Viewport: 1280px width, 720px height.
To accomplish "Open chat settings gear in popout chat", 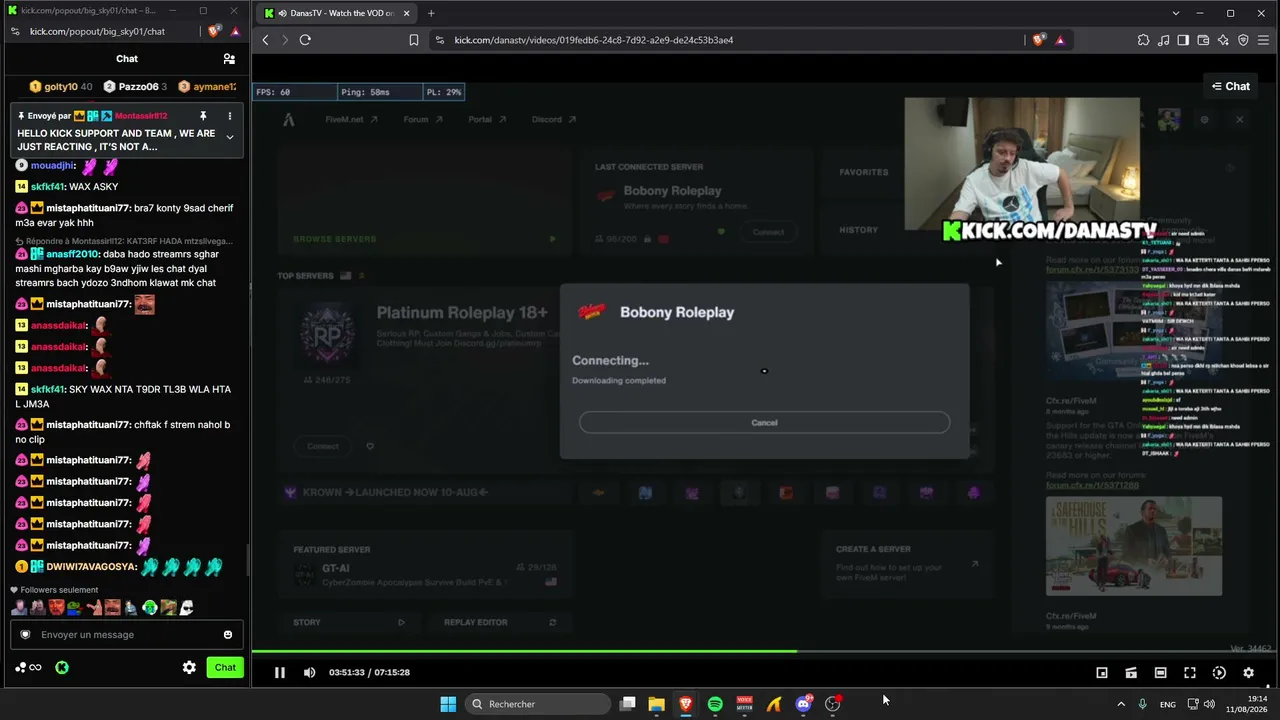I will [189, 668].
